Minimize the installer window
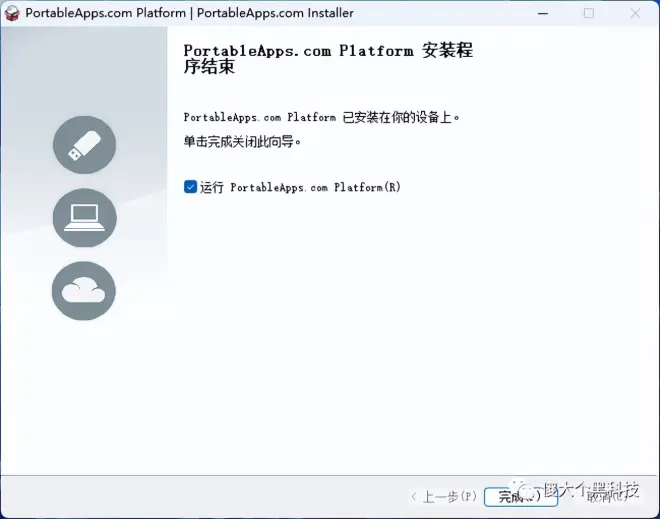This screenshot has width=660, height=519. [543, 13]
